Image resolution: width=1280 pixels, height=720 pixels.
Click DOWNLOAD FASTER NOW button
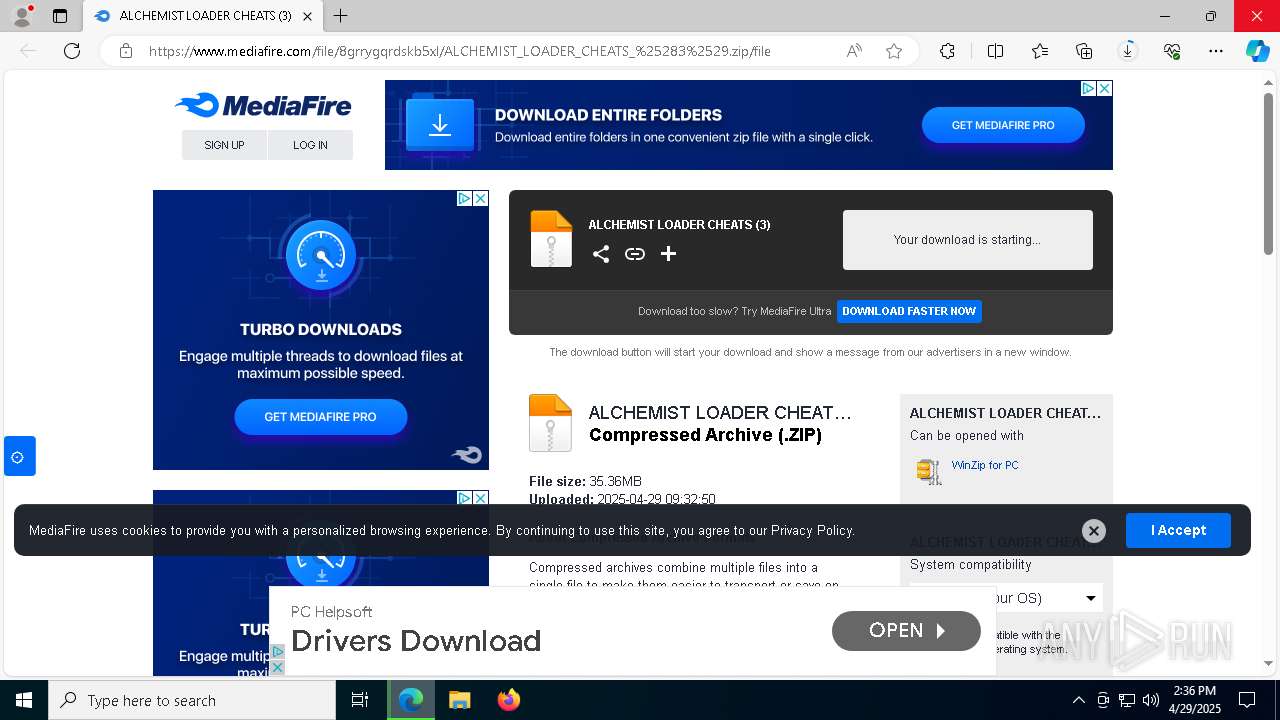click(909, 311)
